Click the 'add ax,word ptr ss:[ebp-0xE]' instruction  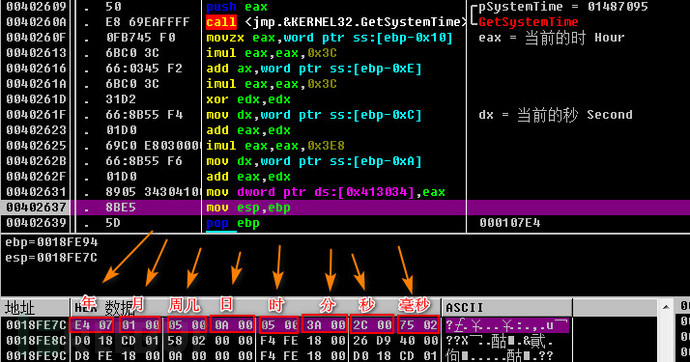[x=314, y=69]
